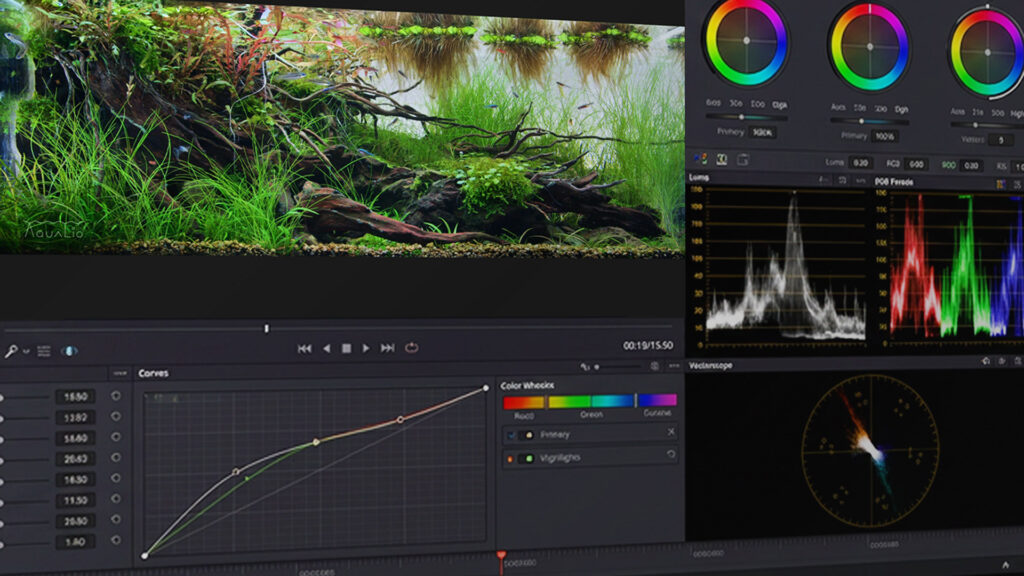
Task: Click the reset circle next to value 15.50
Action: coord(116,396)
